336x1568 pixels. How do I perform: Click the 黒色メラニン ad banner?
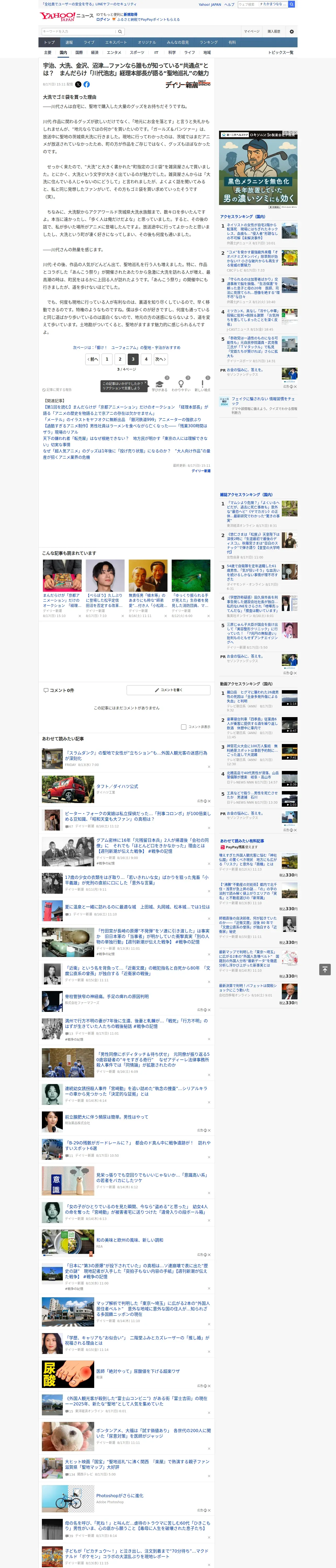258,169
